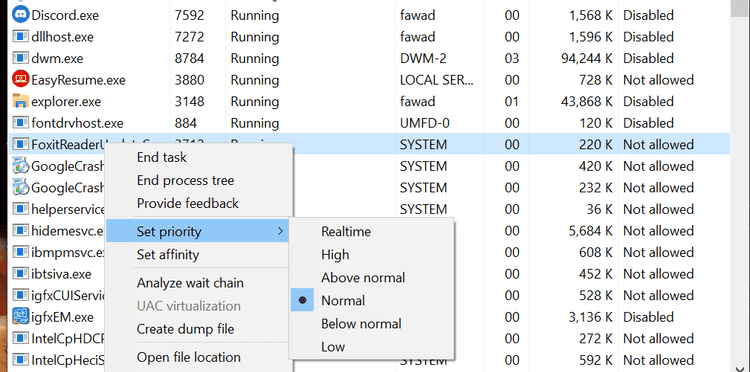Click the ibtsiva.exe process icon

[20, 274]
